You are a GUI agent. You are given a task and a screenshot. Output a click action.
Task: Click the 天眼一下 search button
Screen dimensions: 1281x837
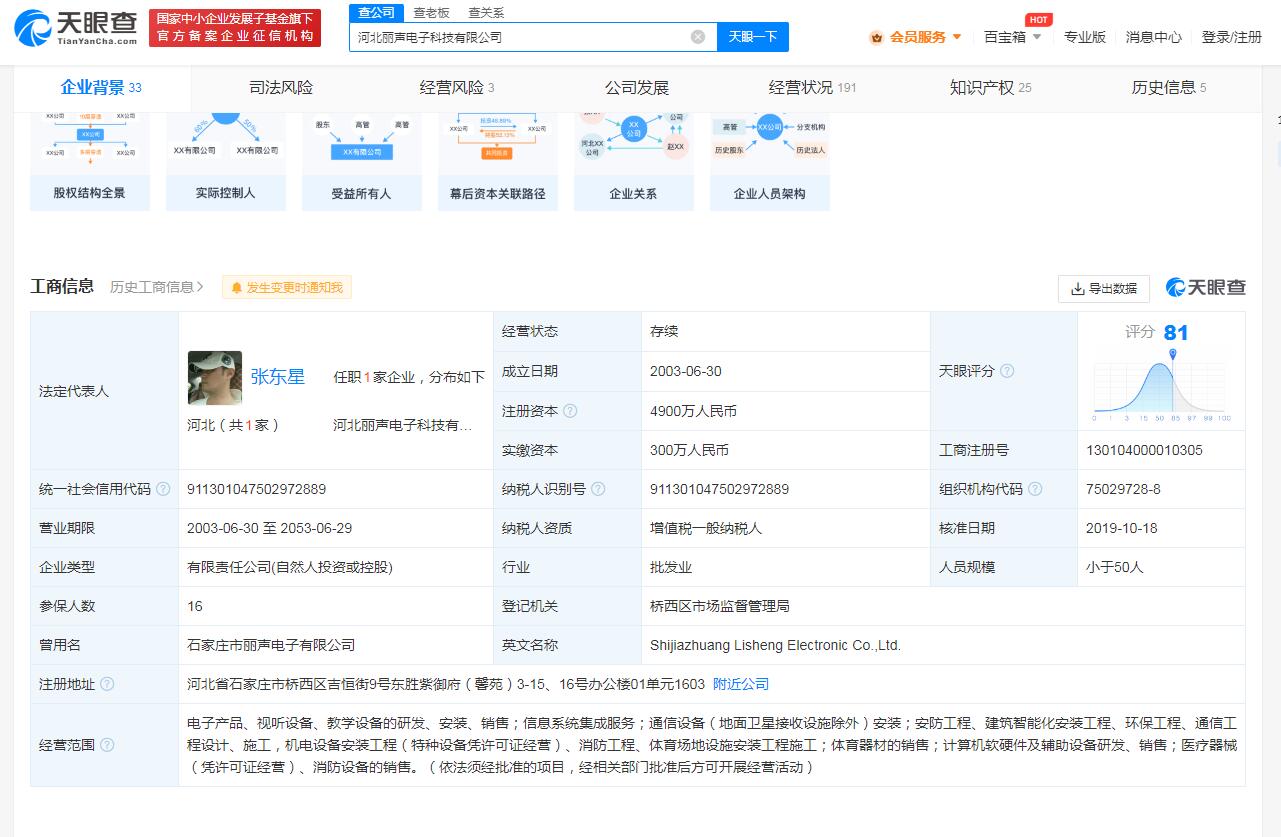tap(753, 37)
